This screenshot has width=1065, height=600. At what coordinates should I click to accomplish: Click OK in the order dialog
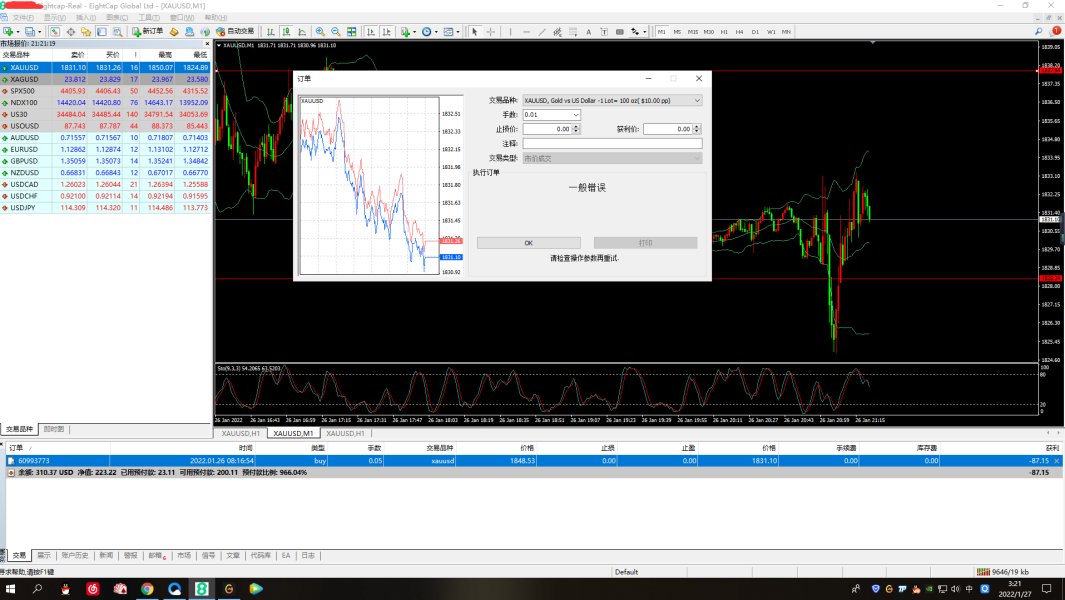528,243
